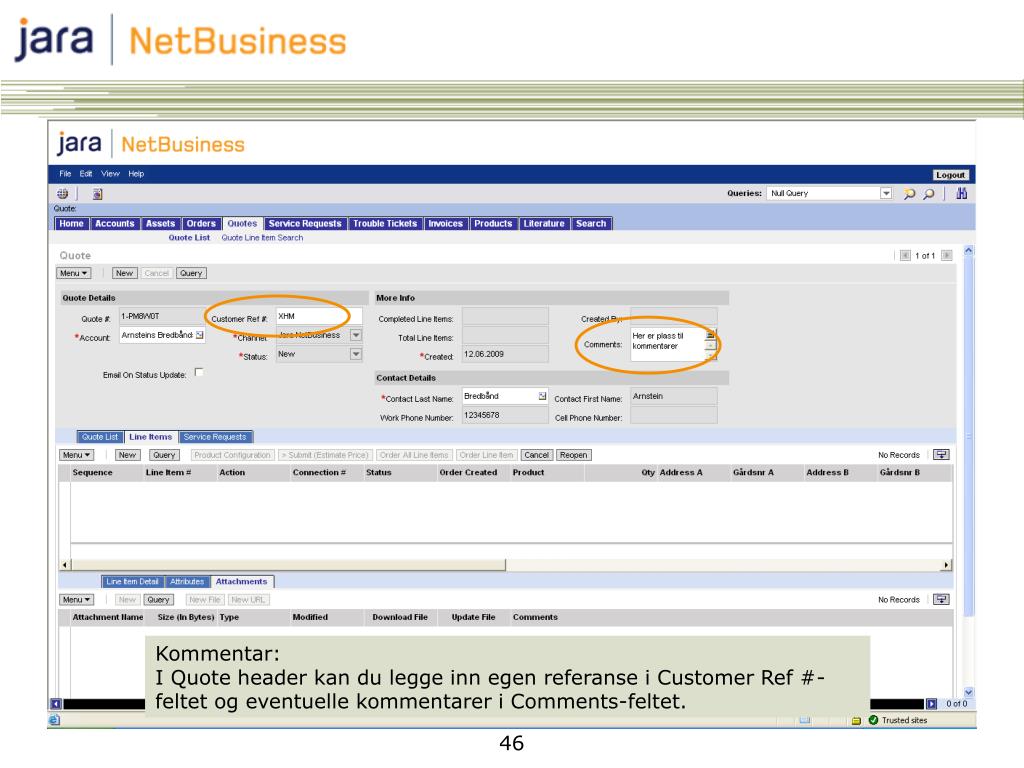Open the Literature tab

544,223
